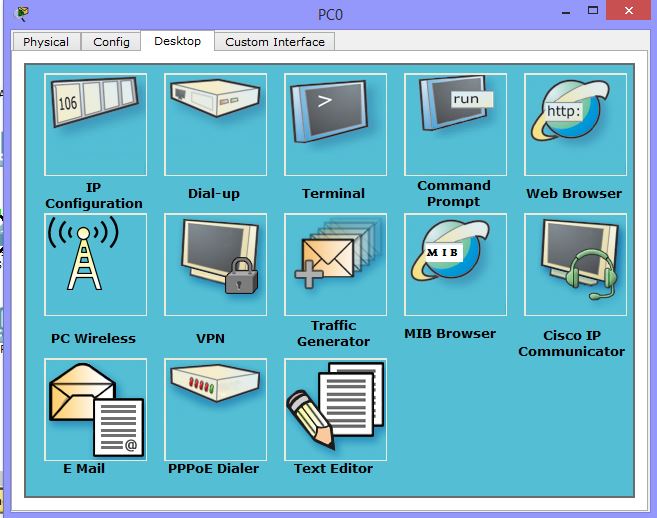The width and height of the screenshot is (657, 518).
Task: Launch the Dial-up modem icon
Action: click(x=215, y=124)
